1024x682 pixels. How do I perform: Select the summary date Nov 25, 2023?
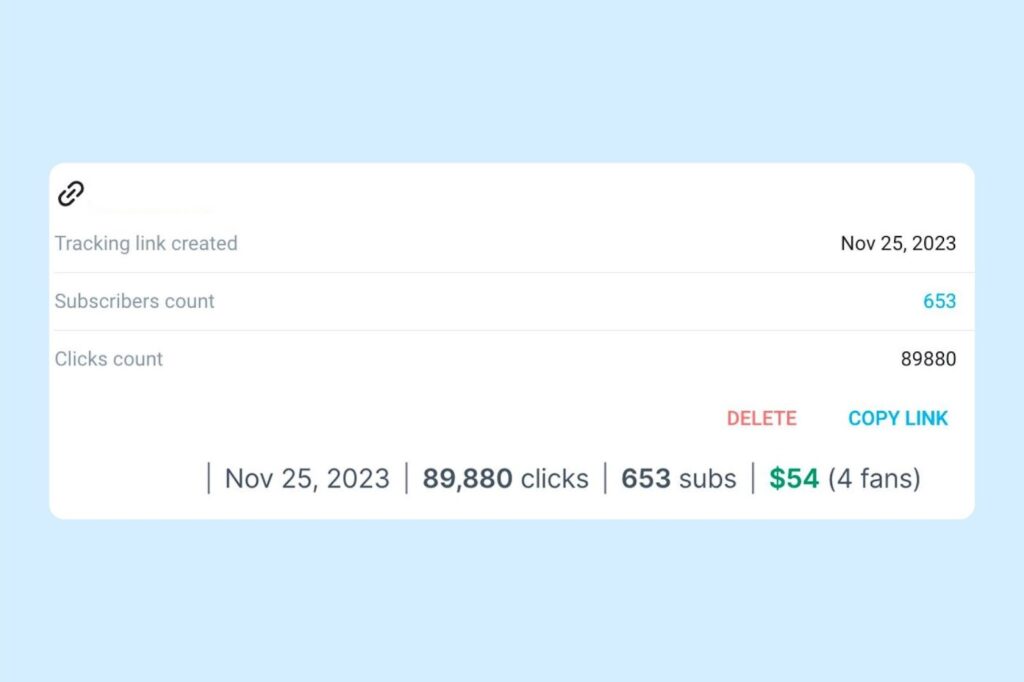pyautogui.click(x=306, y=478)
